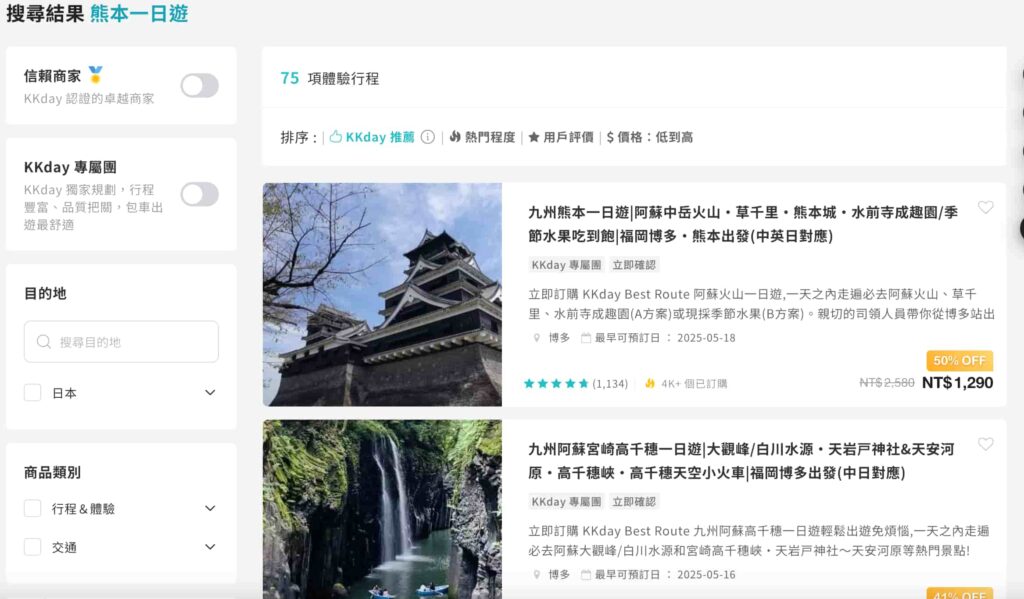This screenshot has width=1024, height=599.
Task: Click the magnifier icon in destination search
Action: point(44,342)
